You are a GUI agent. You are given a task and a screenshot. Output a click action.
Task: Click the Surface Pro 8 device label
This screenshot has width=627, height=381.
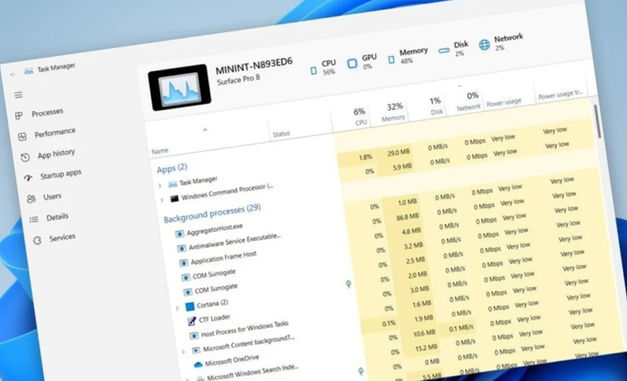pos(238,79)
